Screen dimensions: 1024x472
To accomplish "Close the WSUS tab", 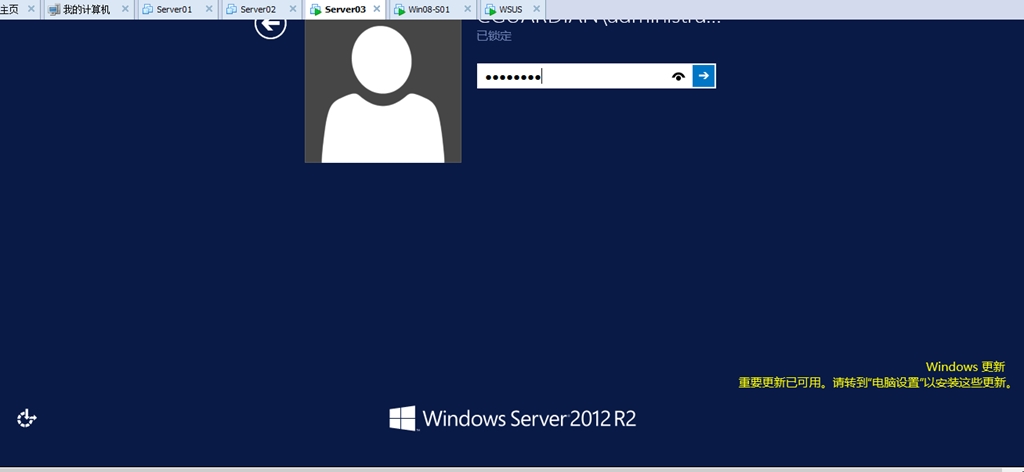I will pos(536,9).
